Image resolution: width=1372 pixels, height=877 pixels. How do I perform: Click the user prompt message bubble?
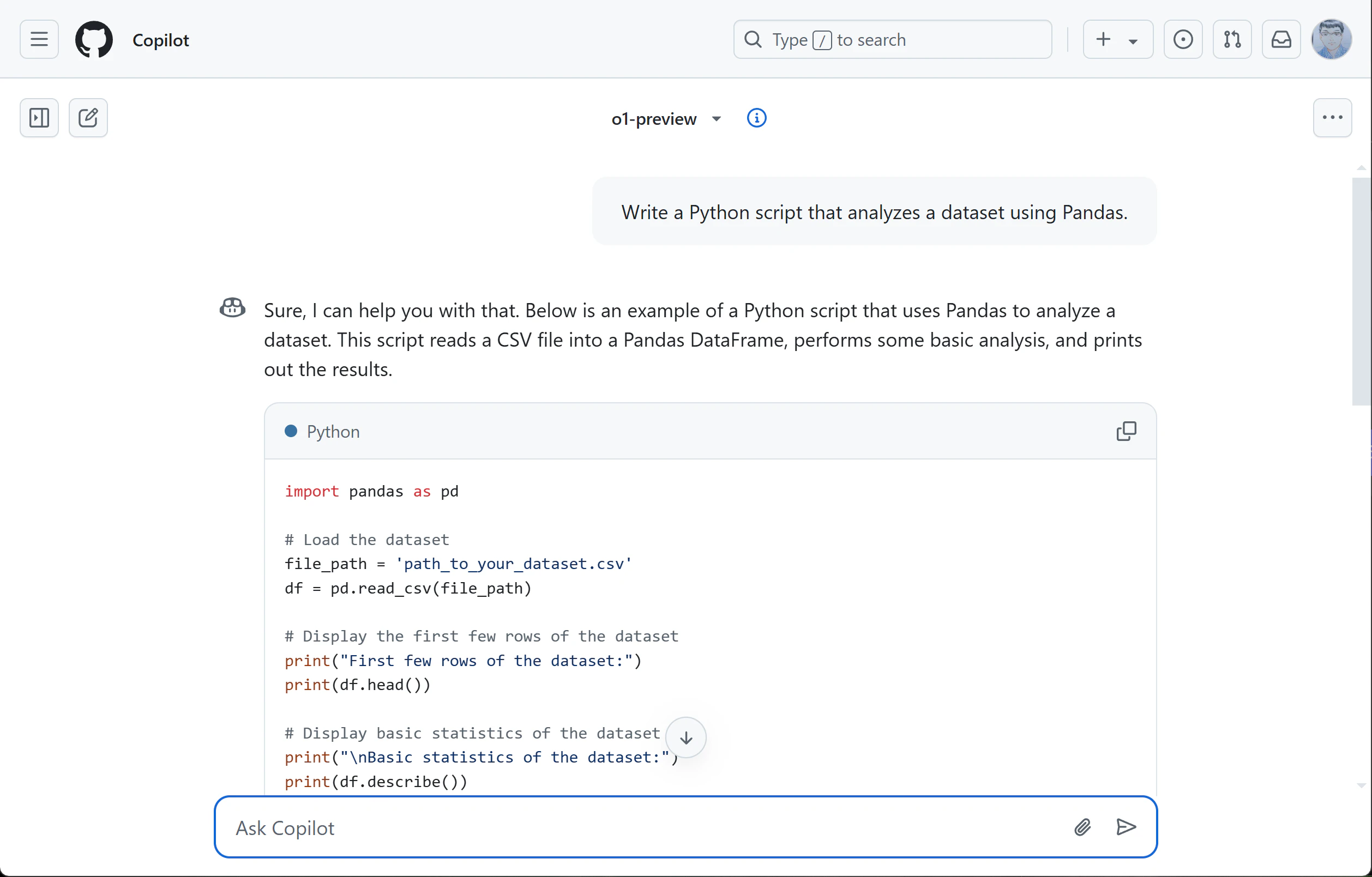874,212
